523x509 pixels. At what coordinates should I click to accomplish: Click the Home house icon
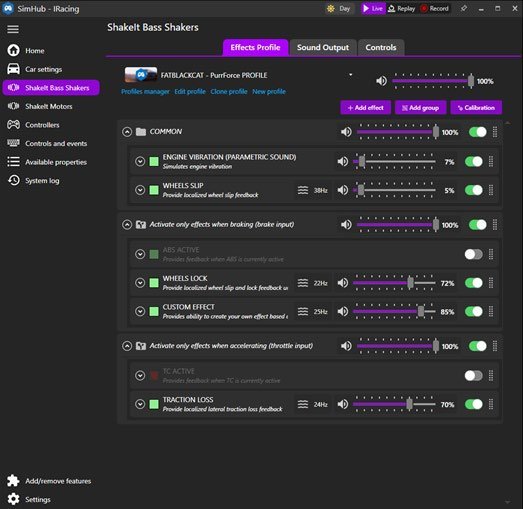(14, 50)
